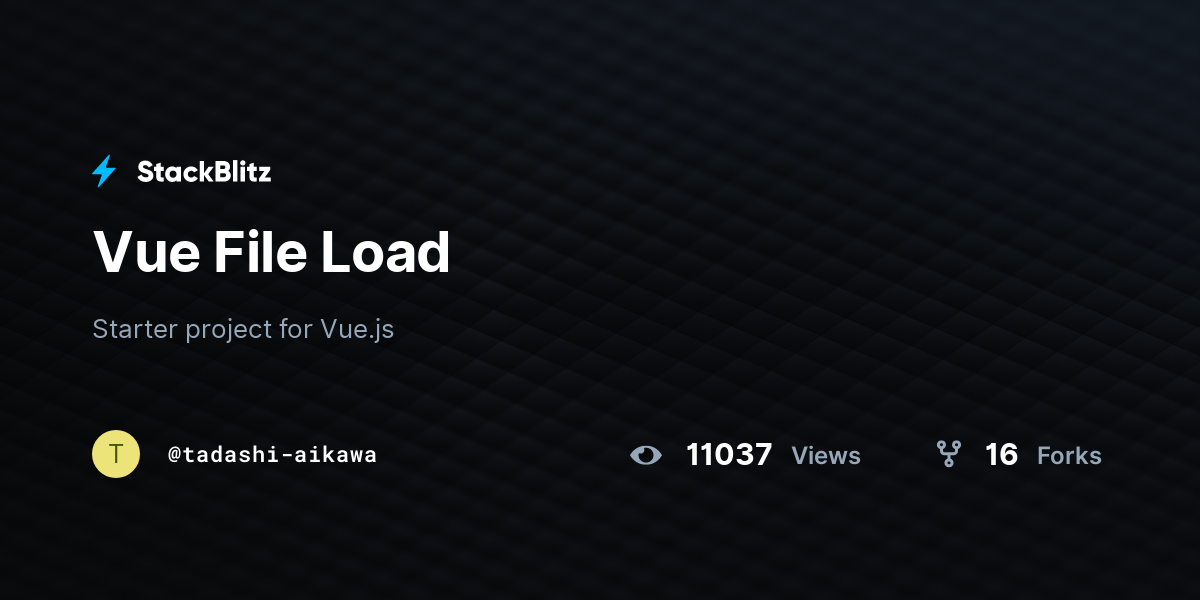The image size is (1200, 600).
Task: Click 'Vue.js' in the description line
Action: [x=358, y=330]
